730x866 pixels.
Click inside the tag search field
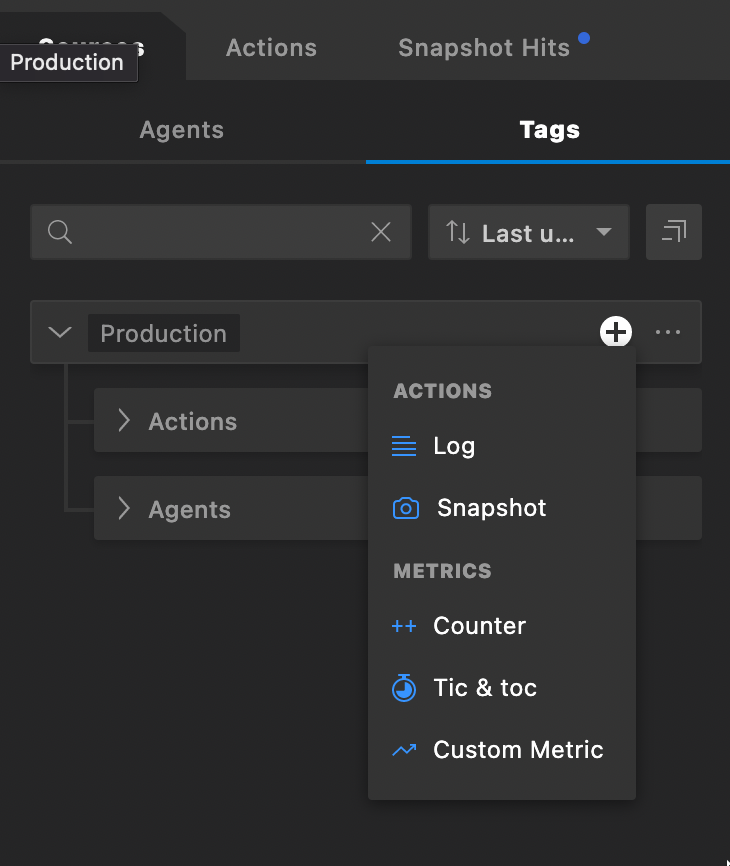pyautogui.click(x=220, y=233)
